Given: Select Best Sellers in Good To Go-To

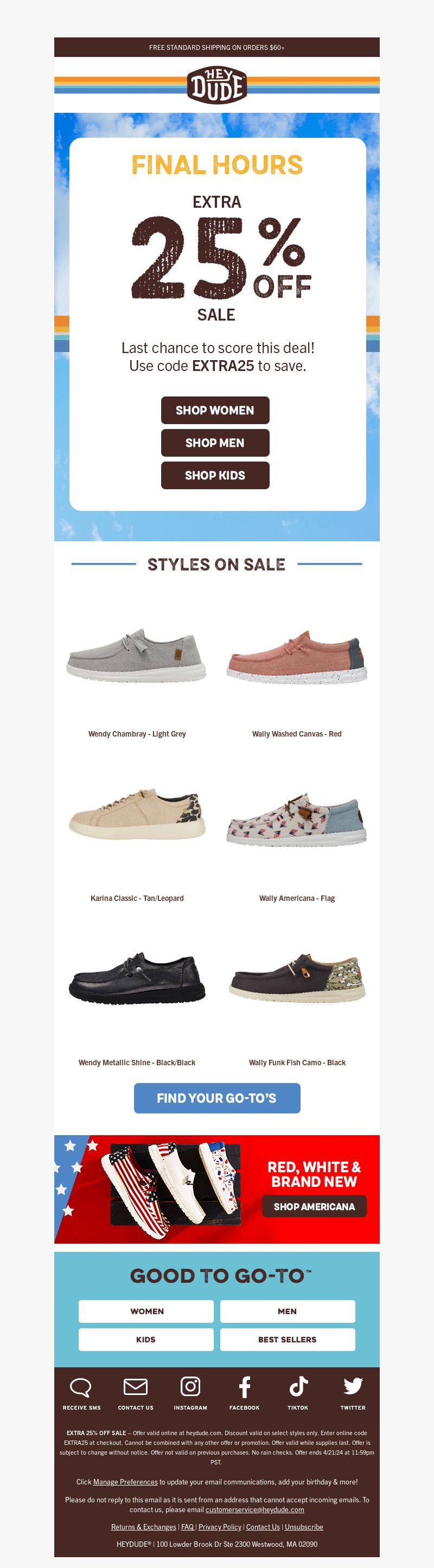Looking at the screenshot, I should coord(288,1340).
